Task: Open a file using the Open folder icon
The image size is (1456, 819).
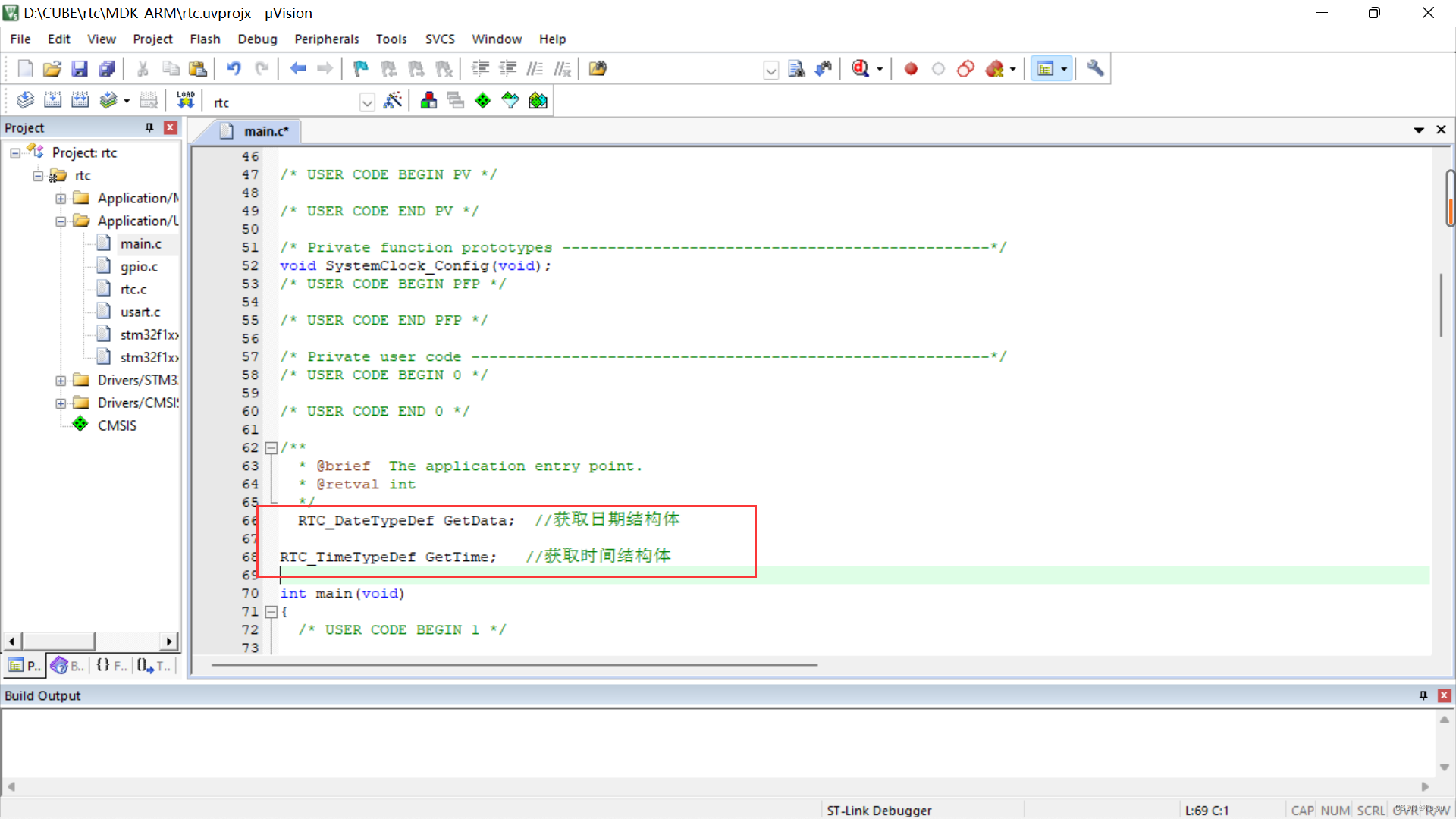Action: pos(52,69)
